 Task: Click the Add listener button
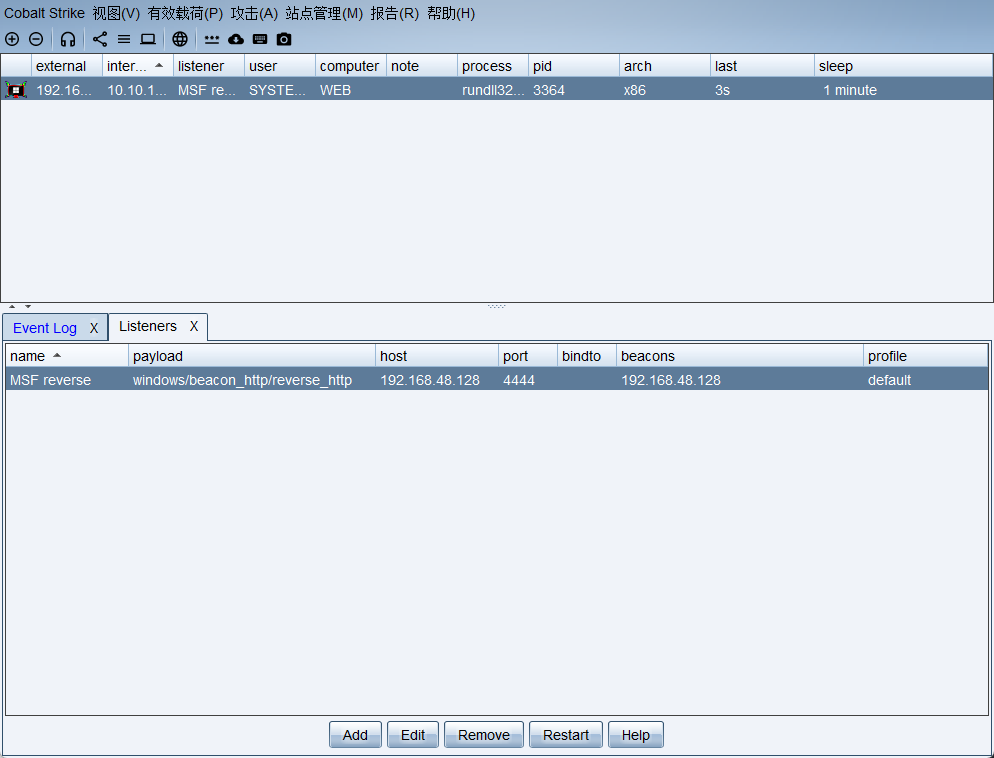tap(355, 735)
